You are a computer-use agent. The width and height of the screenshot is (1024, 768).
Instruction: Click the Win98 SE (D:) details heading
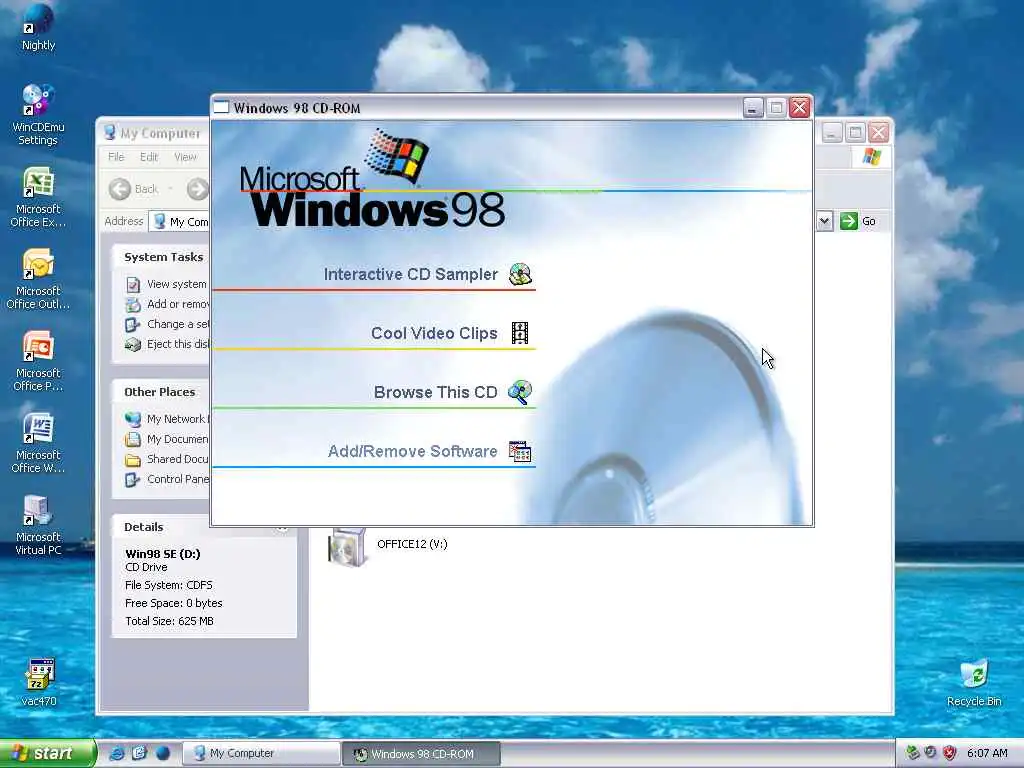[163, 554]
